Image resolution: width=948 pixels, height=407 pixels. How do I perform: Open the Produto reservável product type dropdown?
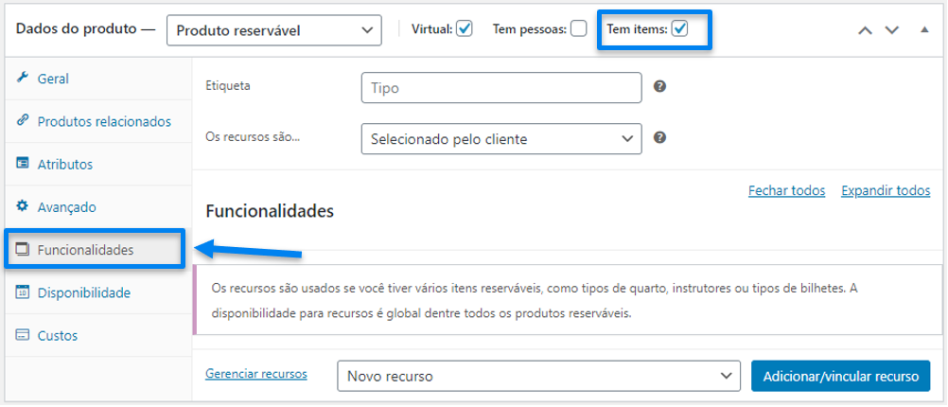273,30
